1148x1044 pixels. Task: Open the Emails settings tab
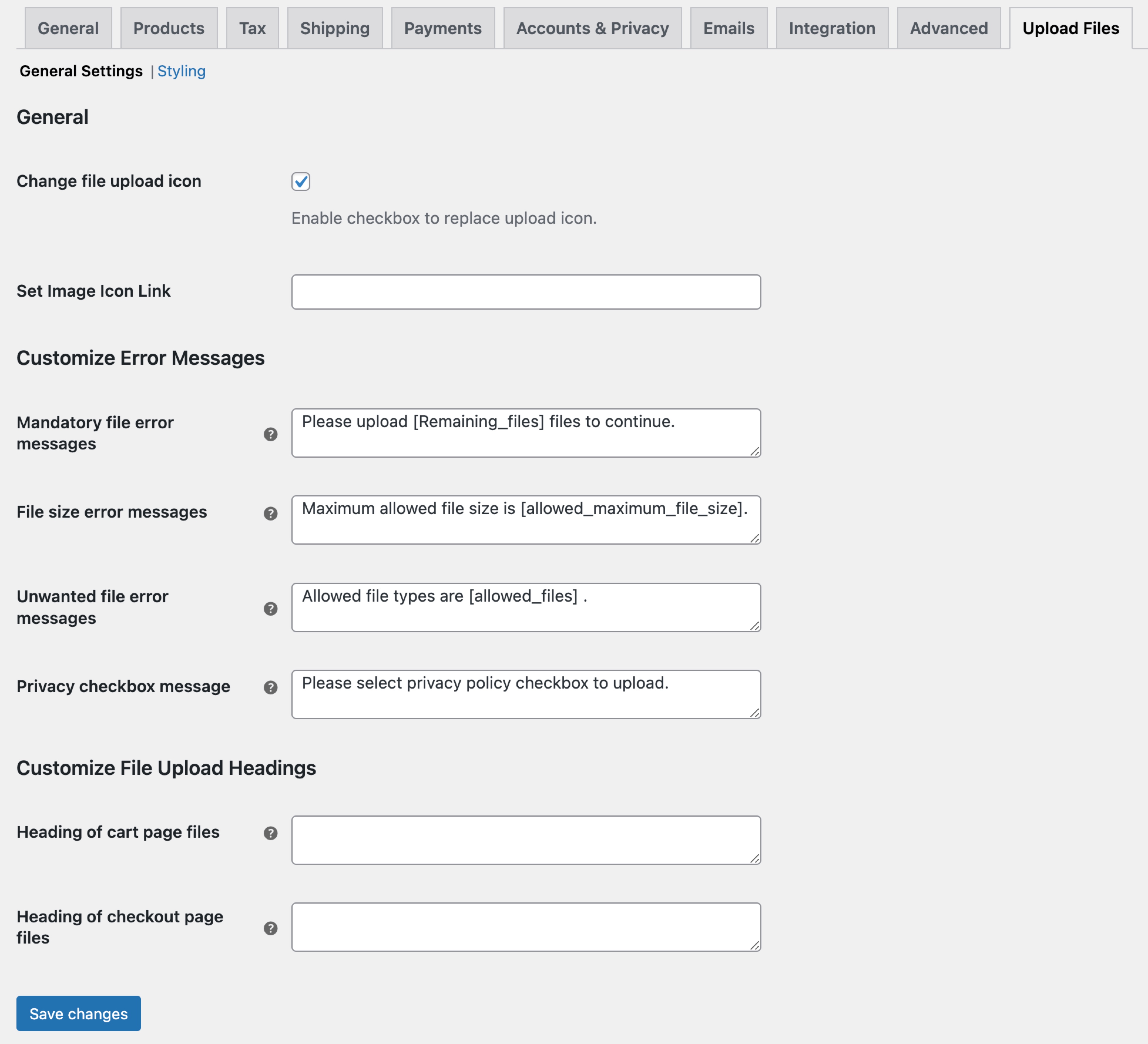(729, 27)
